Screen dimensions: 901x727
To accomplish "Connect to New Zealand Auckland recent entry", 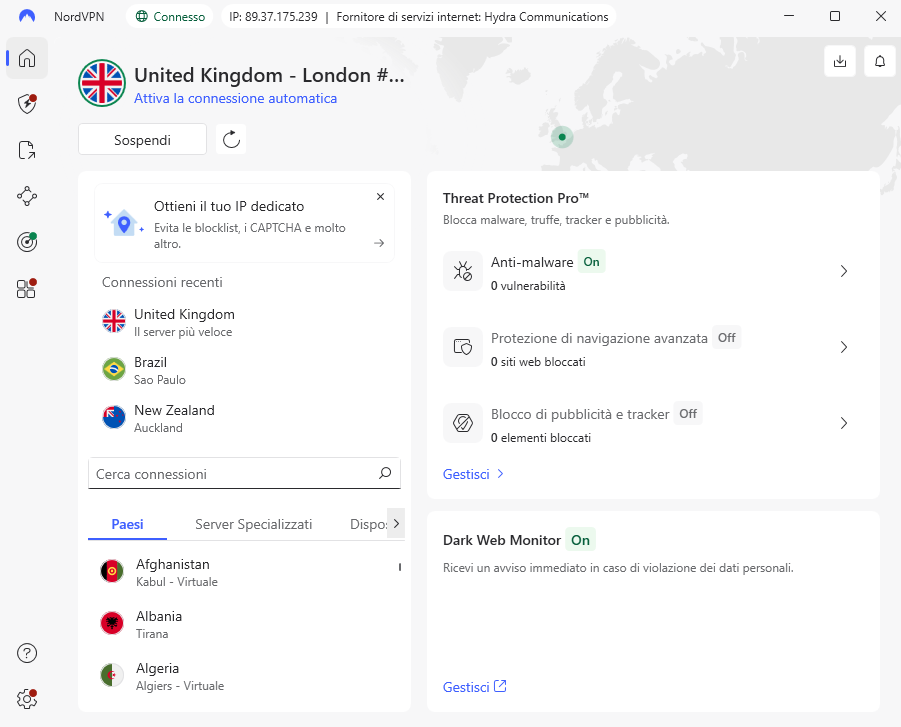I will [244, 418].
